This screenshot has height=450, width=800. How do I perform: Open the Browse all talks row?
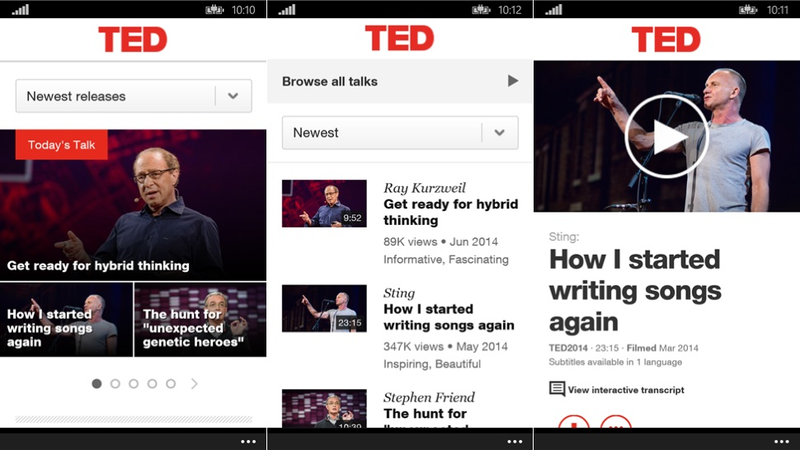coord(400,81)
